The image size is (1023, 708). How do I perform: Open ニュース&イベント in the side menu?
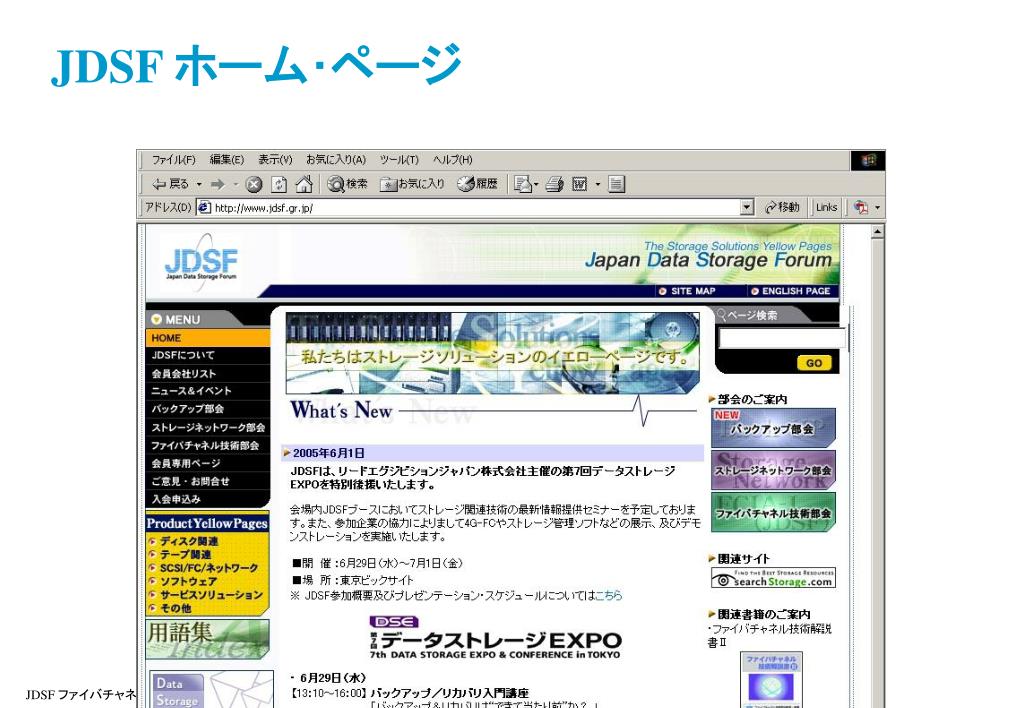tap(207, 392)
